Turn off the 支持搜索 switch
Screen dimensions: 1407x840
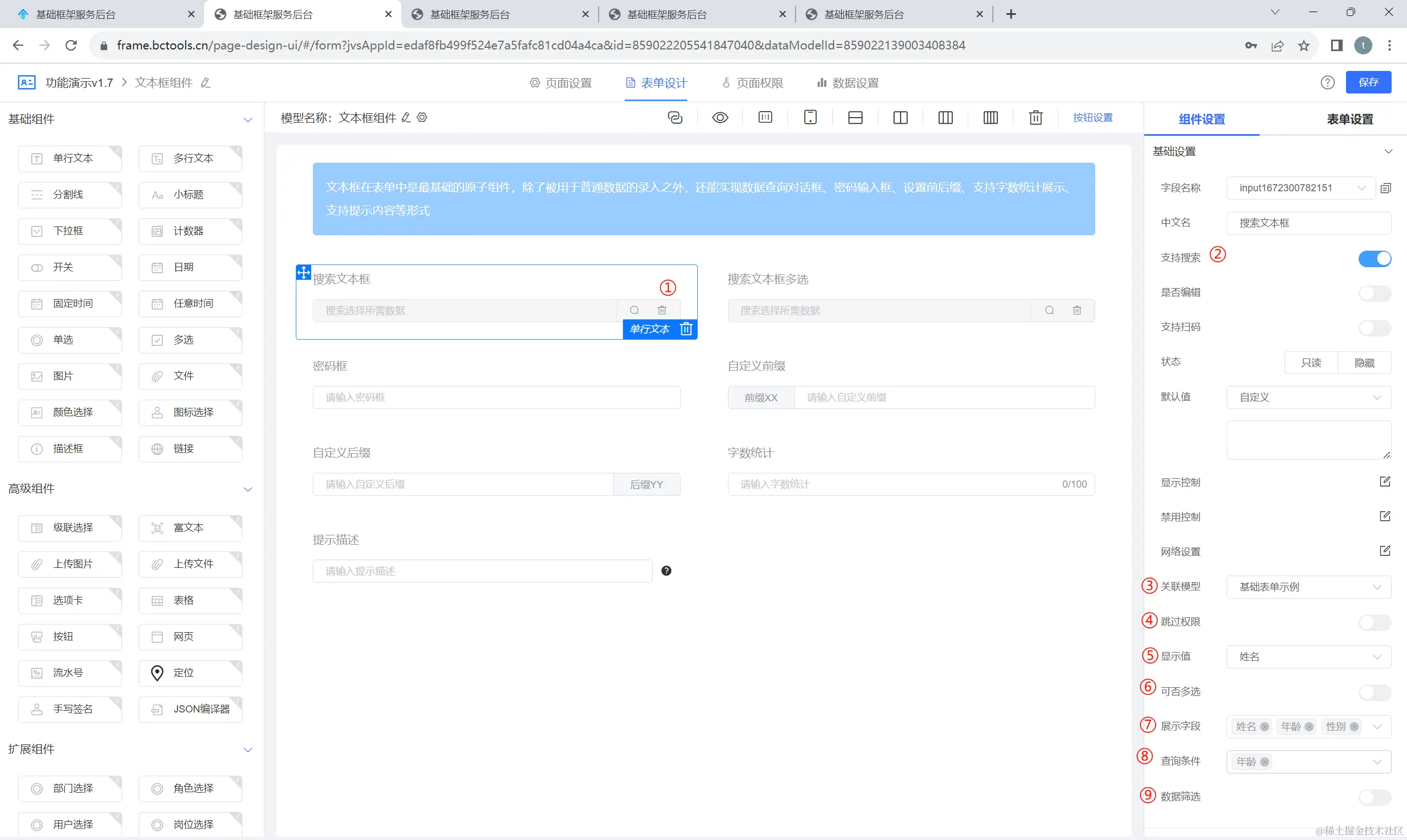[1374, 258]
